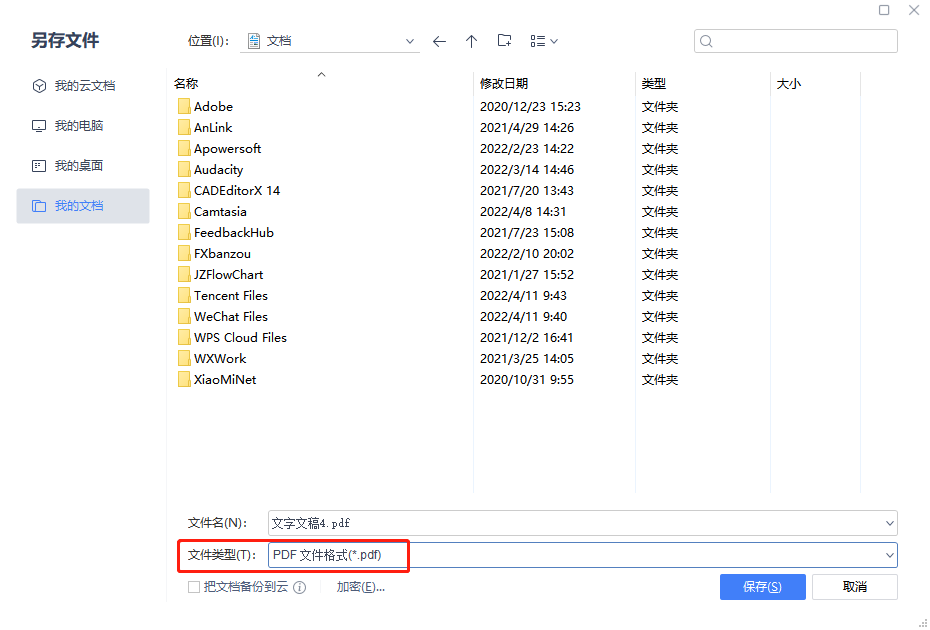The image size is (930, 630).
Task: Click the Apowersoft folder icon
Action: (x=184, y=148)
